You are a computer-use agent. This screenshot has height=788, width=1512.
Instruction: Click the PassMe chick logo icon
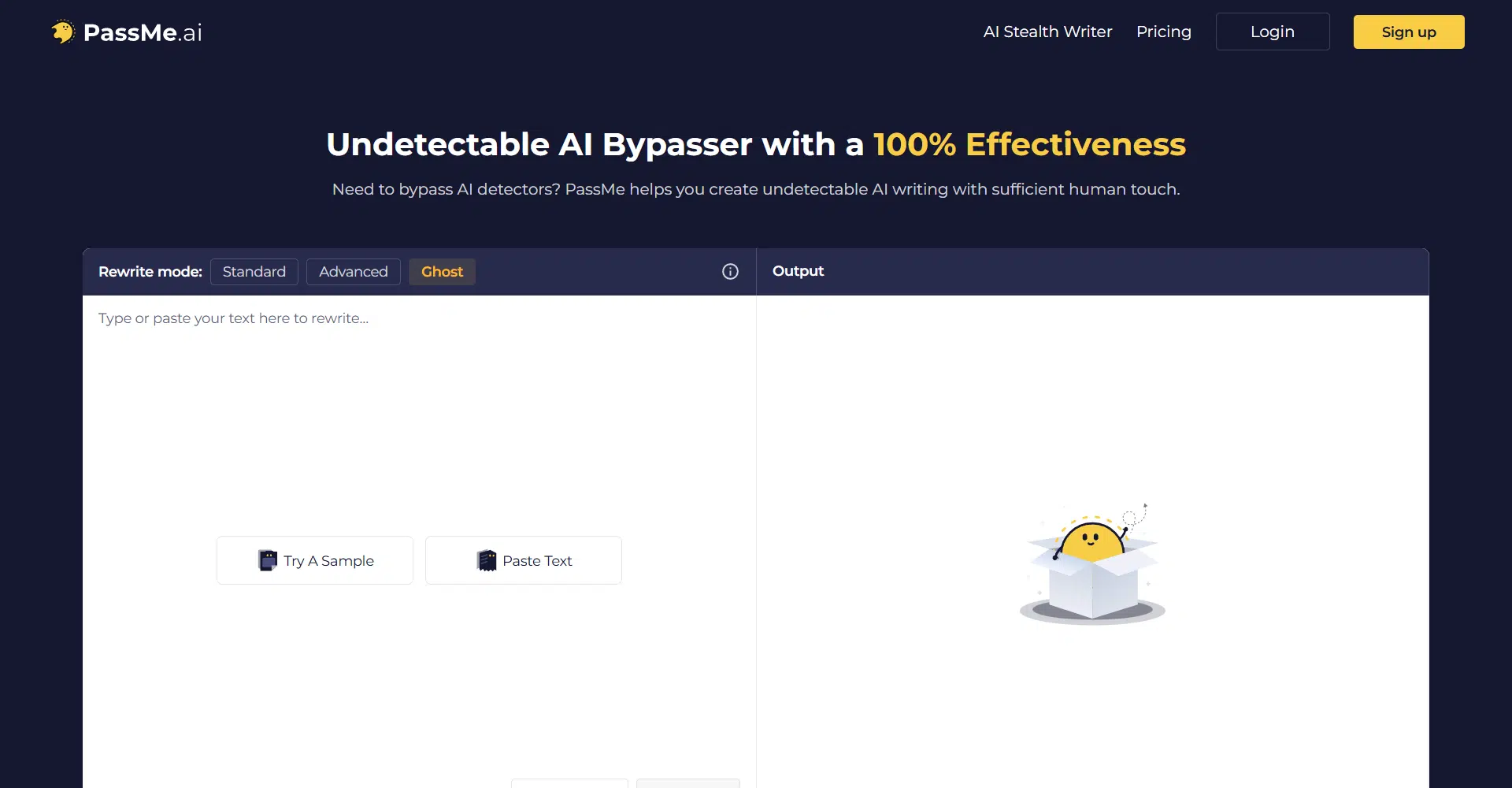pos(62,32)
